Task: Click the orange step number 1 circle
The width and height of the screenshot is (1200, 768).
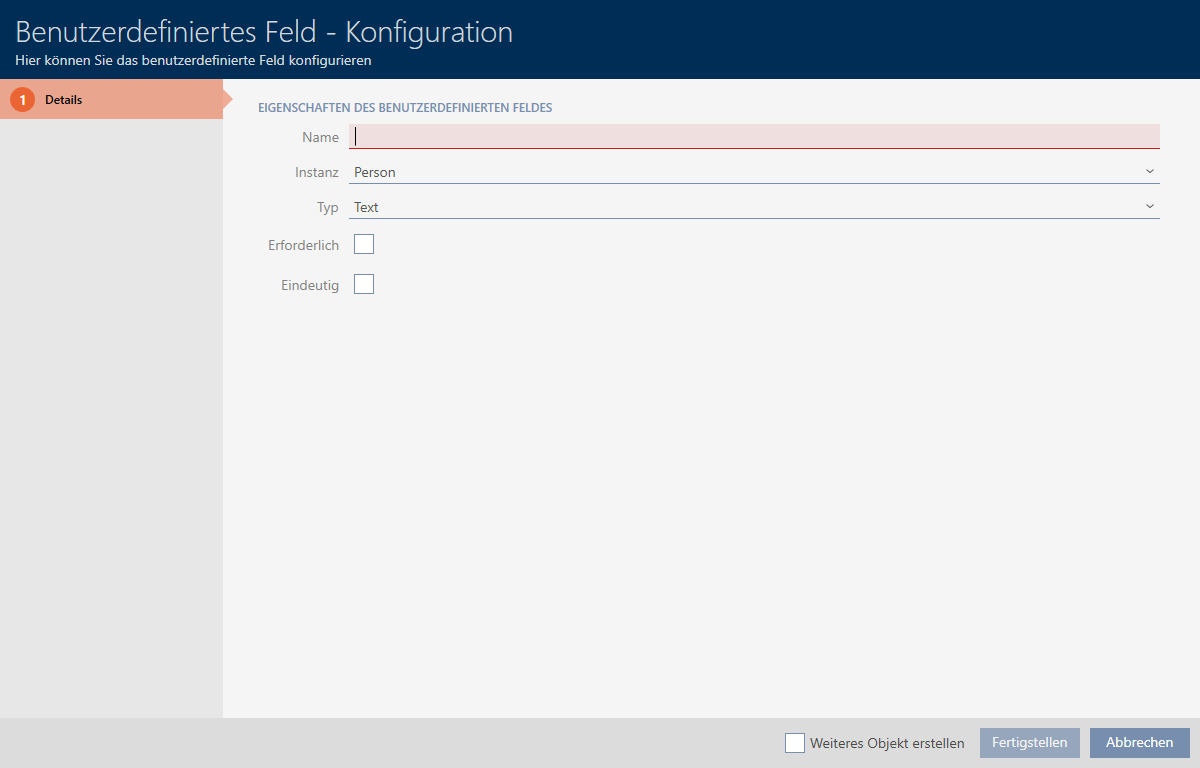Action: [x=23, y=100]
